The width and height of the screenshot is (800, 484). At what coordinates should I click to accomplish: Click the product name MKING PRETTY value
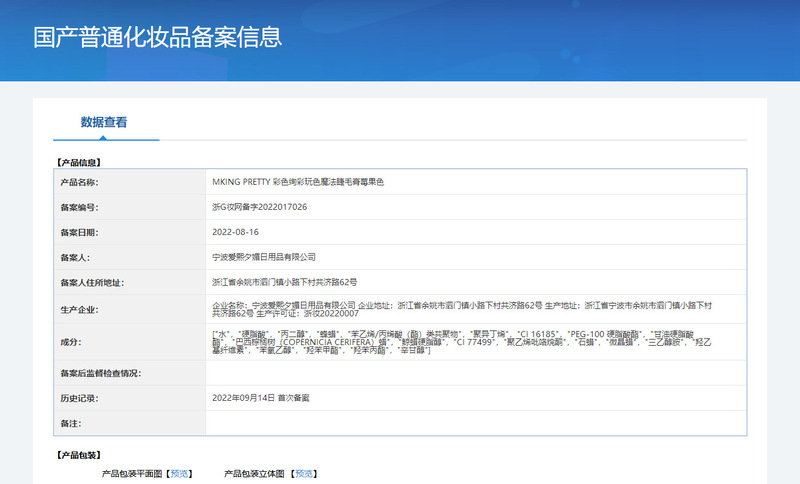pyautogui.click(x=298, y=182)
